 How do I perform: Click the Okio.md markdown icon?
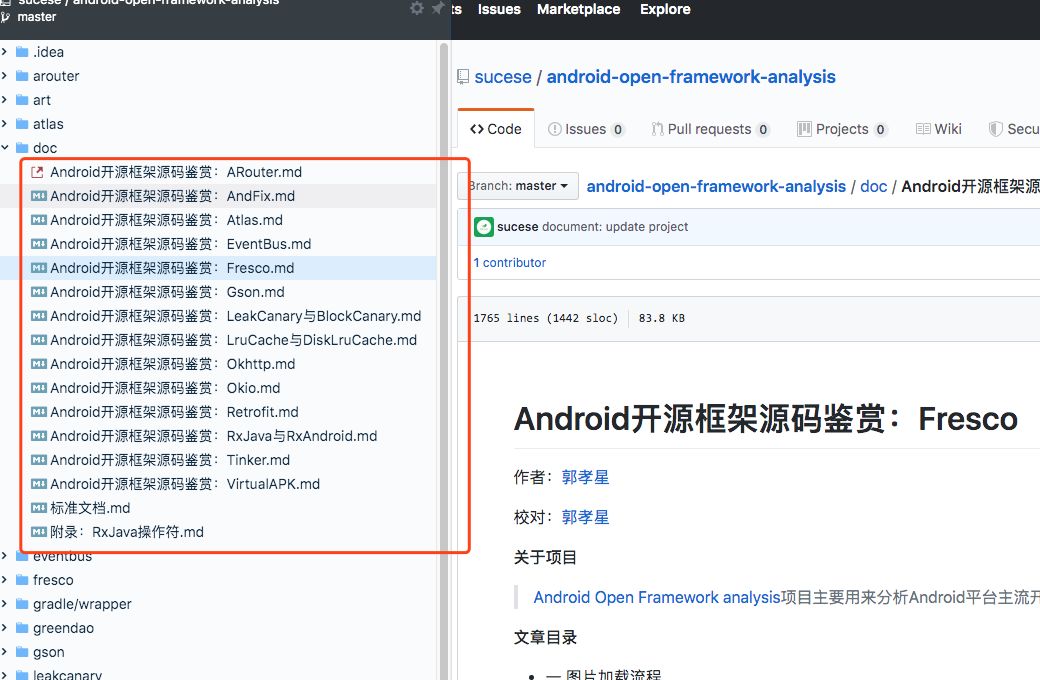(39, 387)
